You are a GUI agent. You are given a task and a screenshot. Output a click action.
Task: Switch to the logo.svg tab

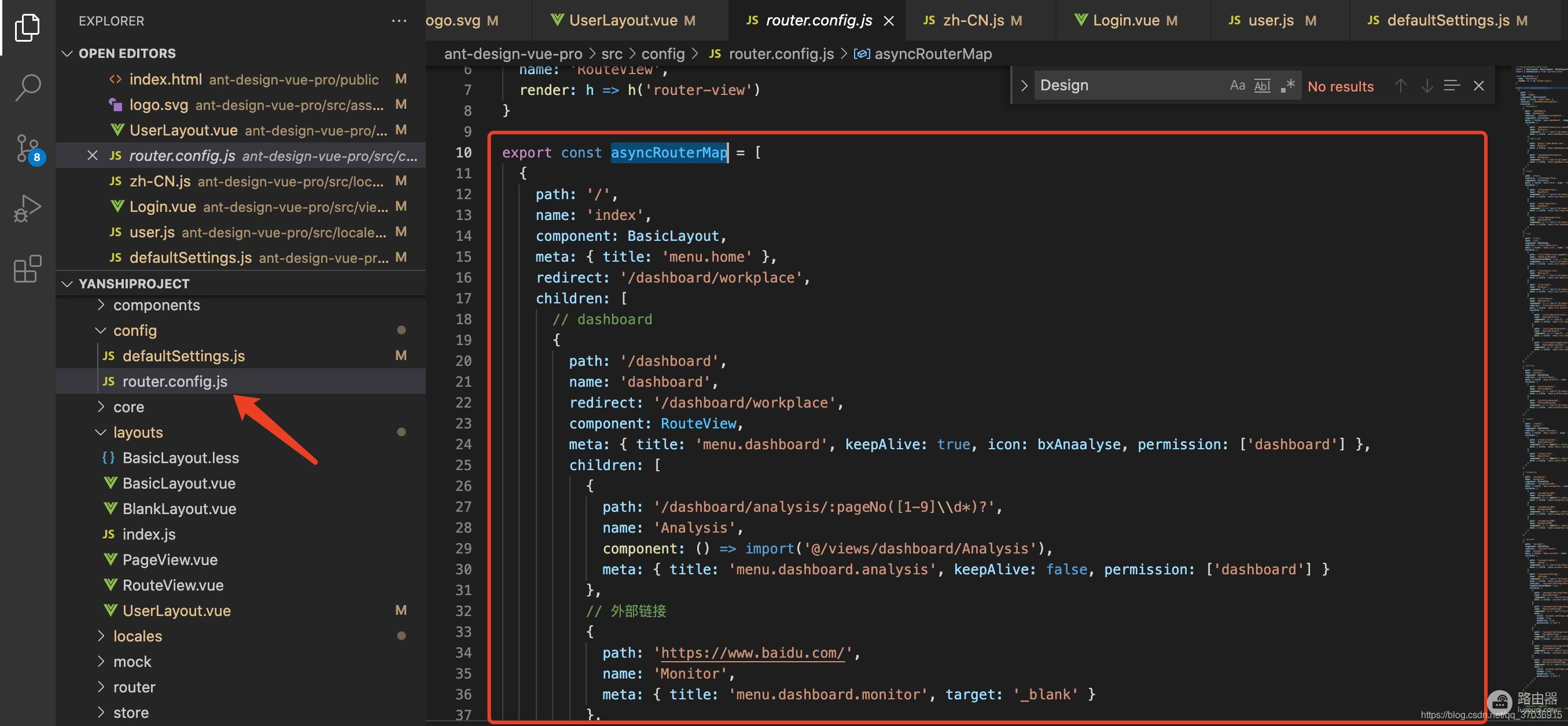[478, 20]
